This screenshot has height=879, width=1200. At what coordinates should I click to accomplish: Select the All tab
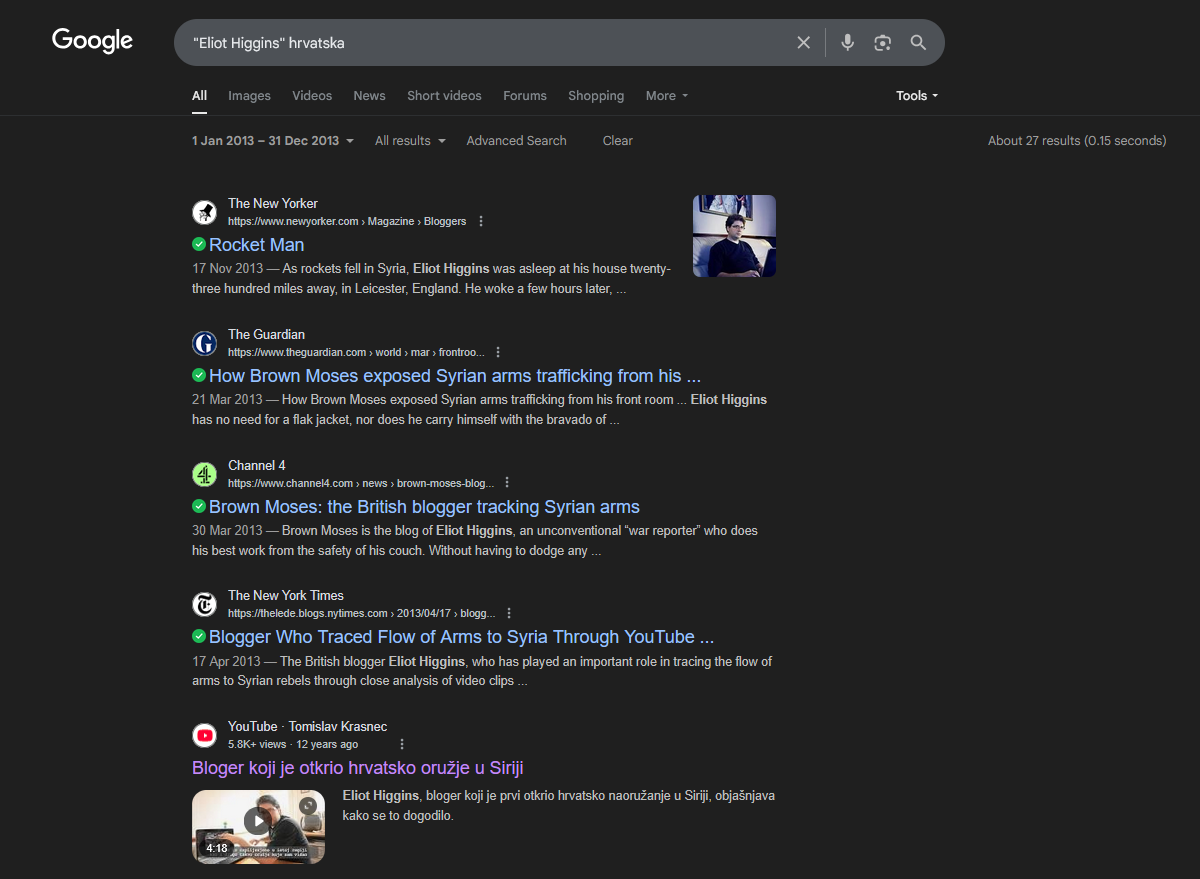tap(200, 96)
